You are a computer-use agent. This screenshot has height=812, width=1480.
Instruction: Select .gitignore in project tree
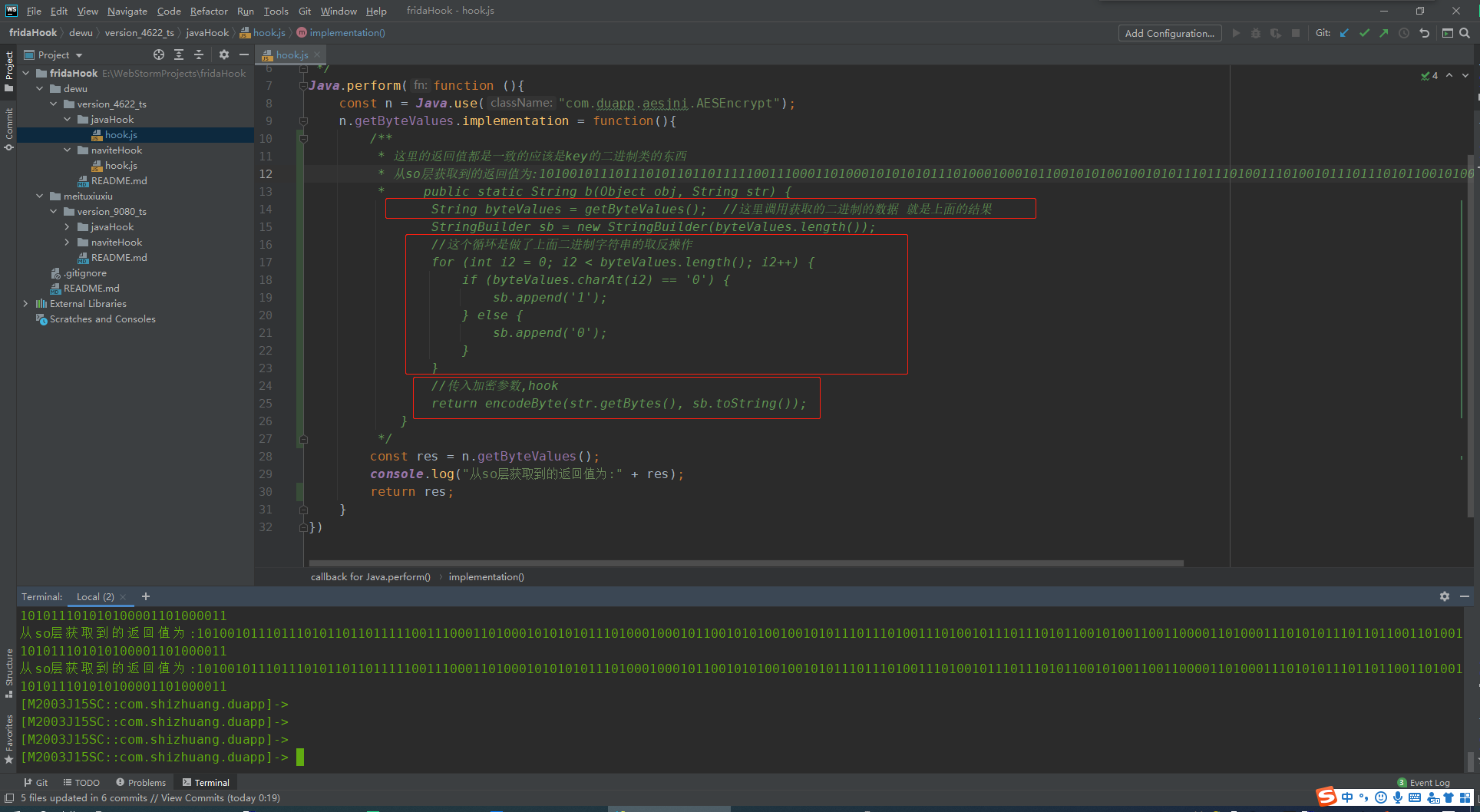click(78, 272)
